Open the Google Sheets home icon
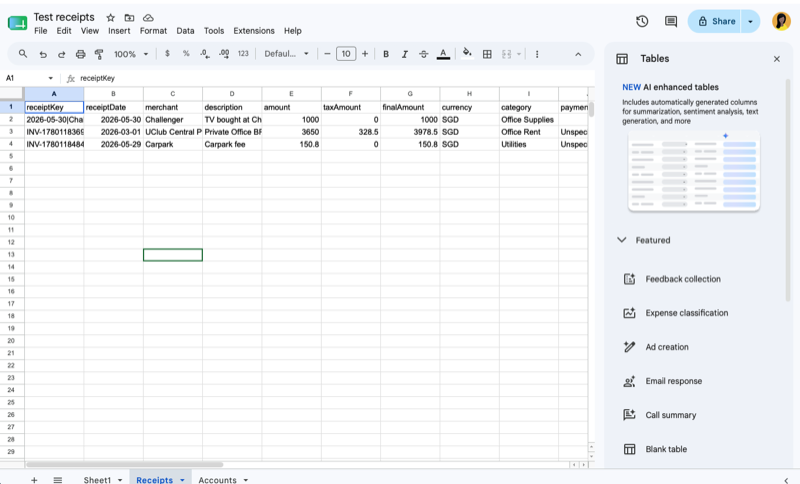 pos(17,23)
